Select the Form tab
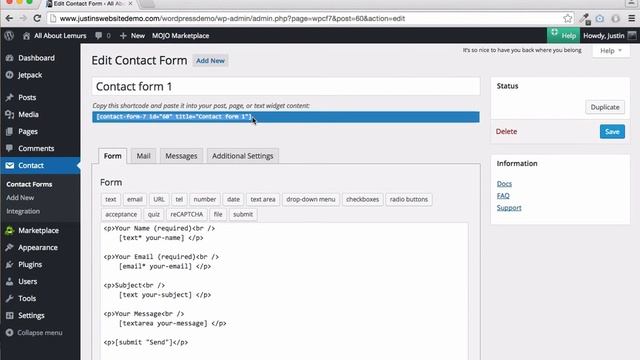Screen dimensions: 640x360 click(x=113, y=156)
